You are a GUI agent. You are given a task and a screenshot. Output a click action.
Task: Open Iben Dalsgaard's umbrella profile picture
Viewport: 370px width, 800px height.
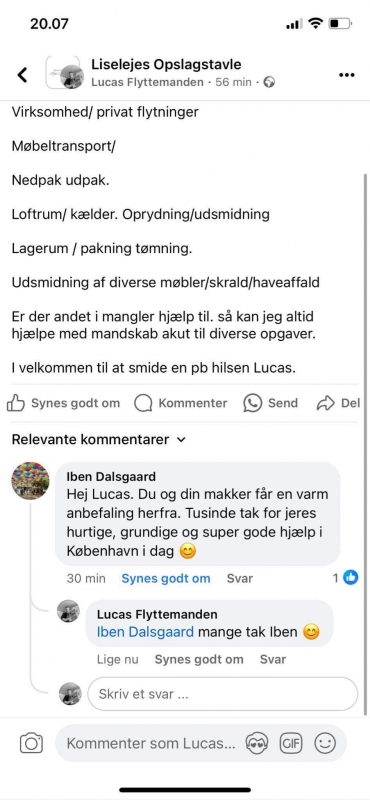pos(31,481)
